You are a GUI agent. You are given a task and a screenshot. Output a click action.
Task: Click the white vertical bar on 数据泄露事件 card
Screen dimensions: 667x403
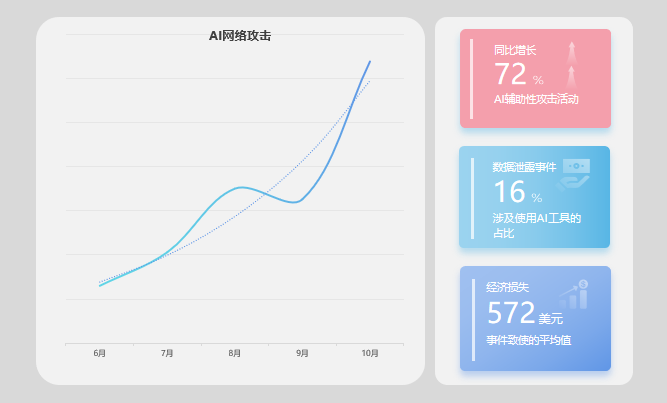[472, 197]
